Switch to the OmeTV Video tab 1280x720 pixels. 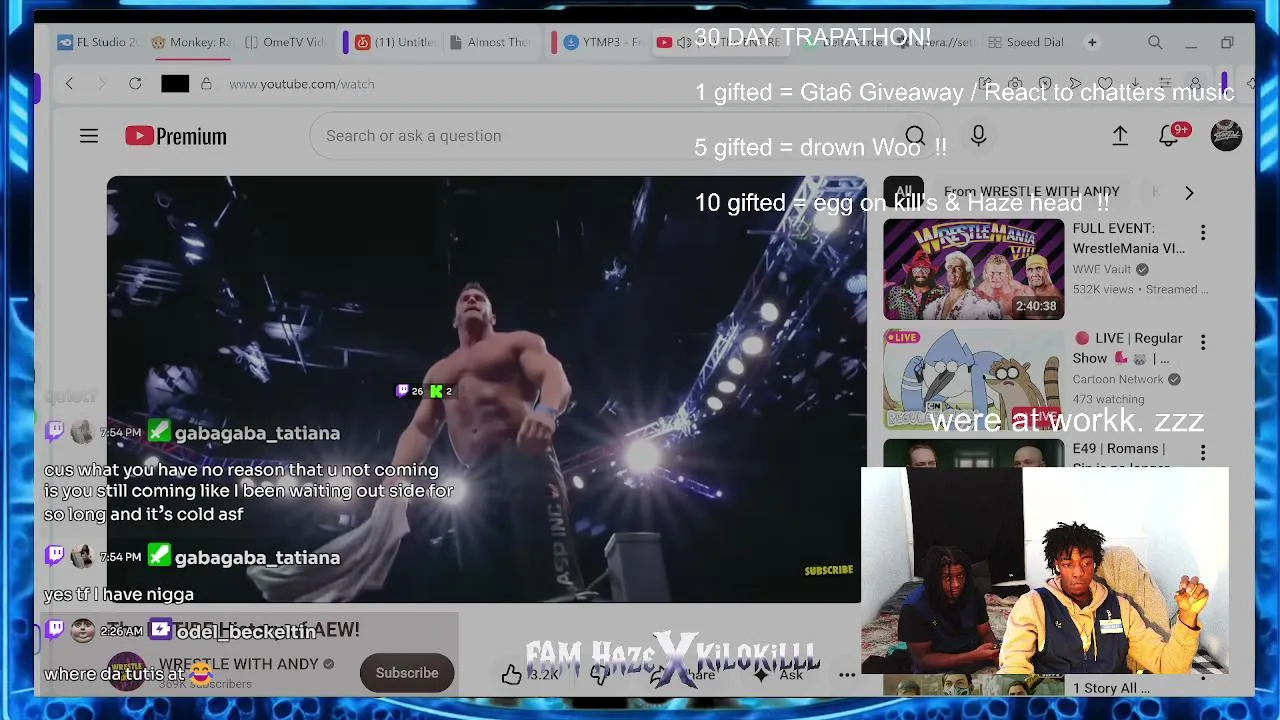tap(286, 43)
